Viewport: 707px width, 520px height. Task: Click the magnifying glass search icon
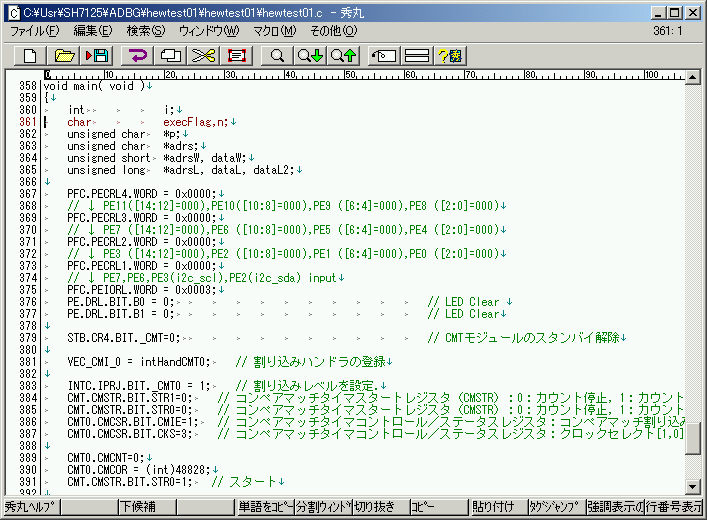277,54
